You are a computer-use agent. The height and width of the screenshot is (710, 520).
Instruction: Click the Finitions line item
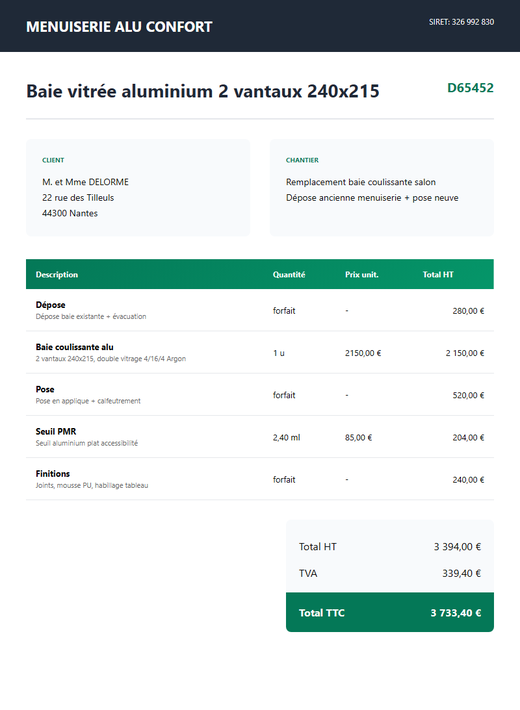260,479
